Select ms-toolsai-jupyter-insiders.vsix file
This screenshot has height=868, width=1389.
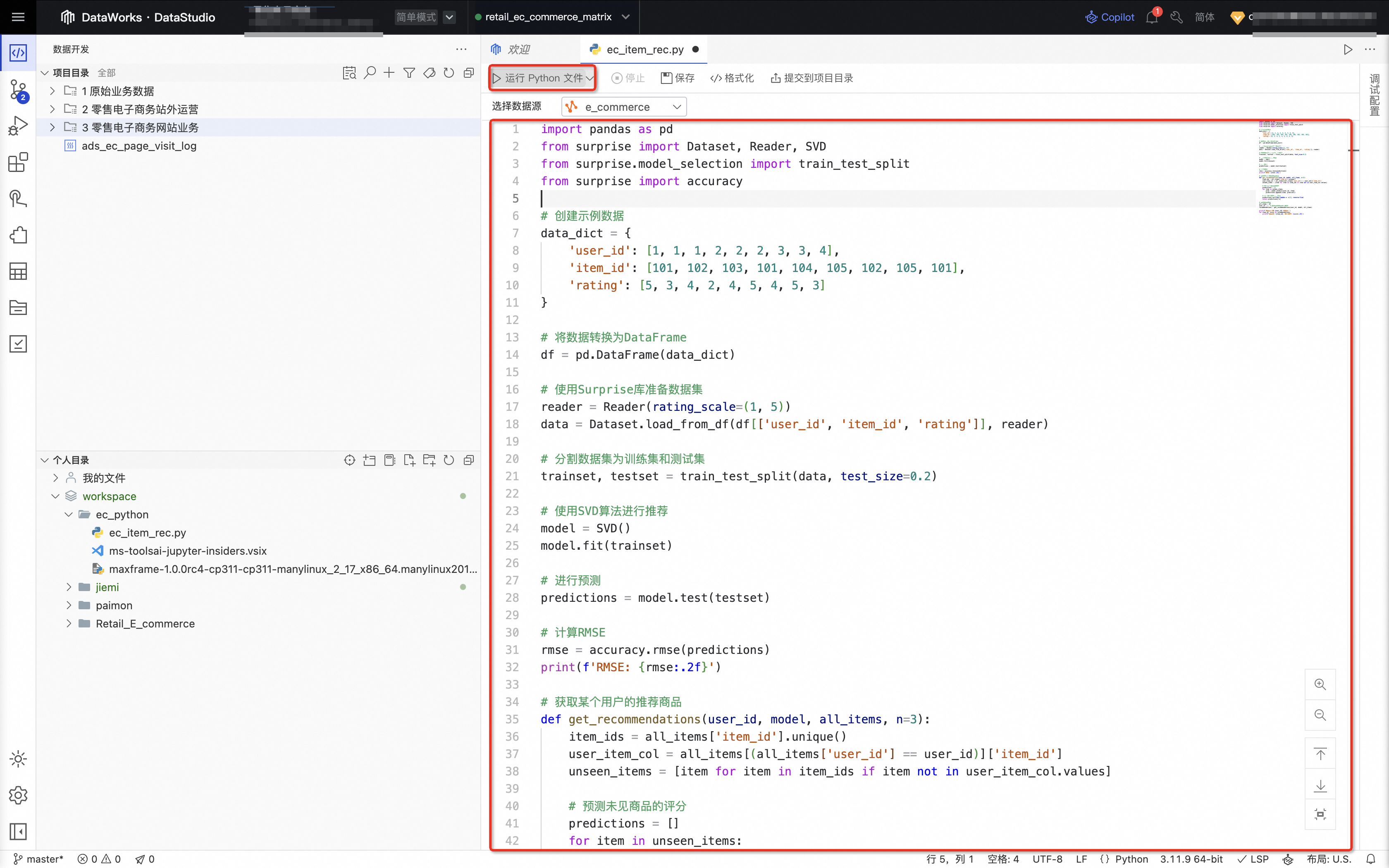[x=188, y=551]
